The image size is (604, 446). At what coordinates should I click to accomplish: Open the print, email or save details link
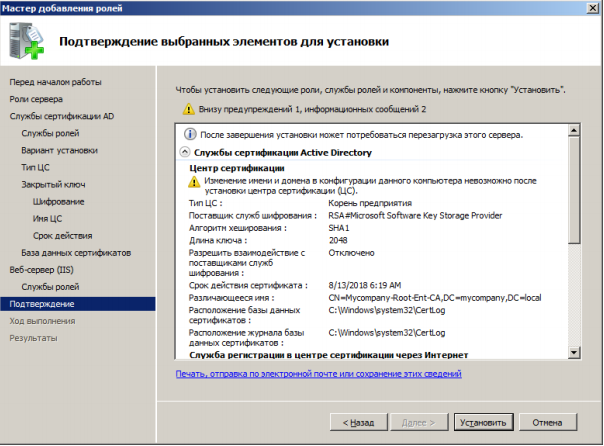click(318, 373)
